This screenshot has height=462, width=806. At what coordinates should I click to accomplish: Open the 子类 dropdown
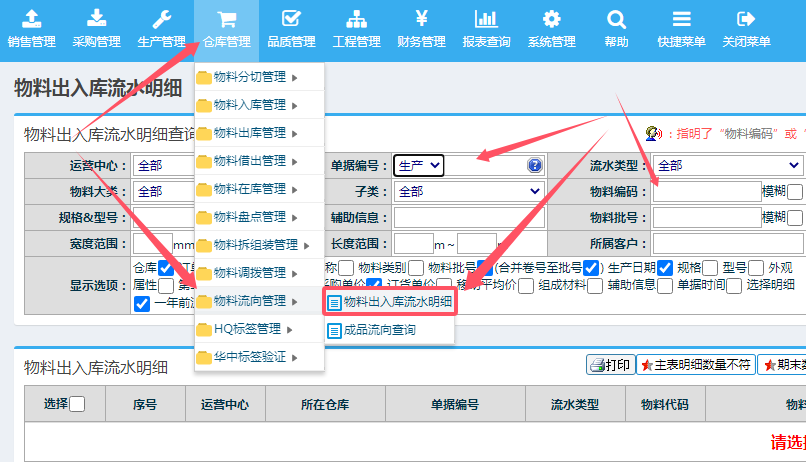pyautogui.click(x=468, y=191)
